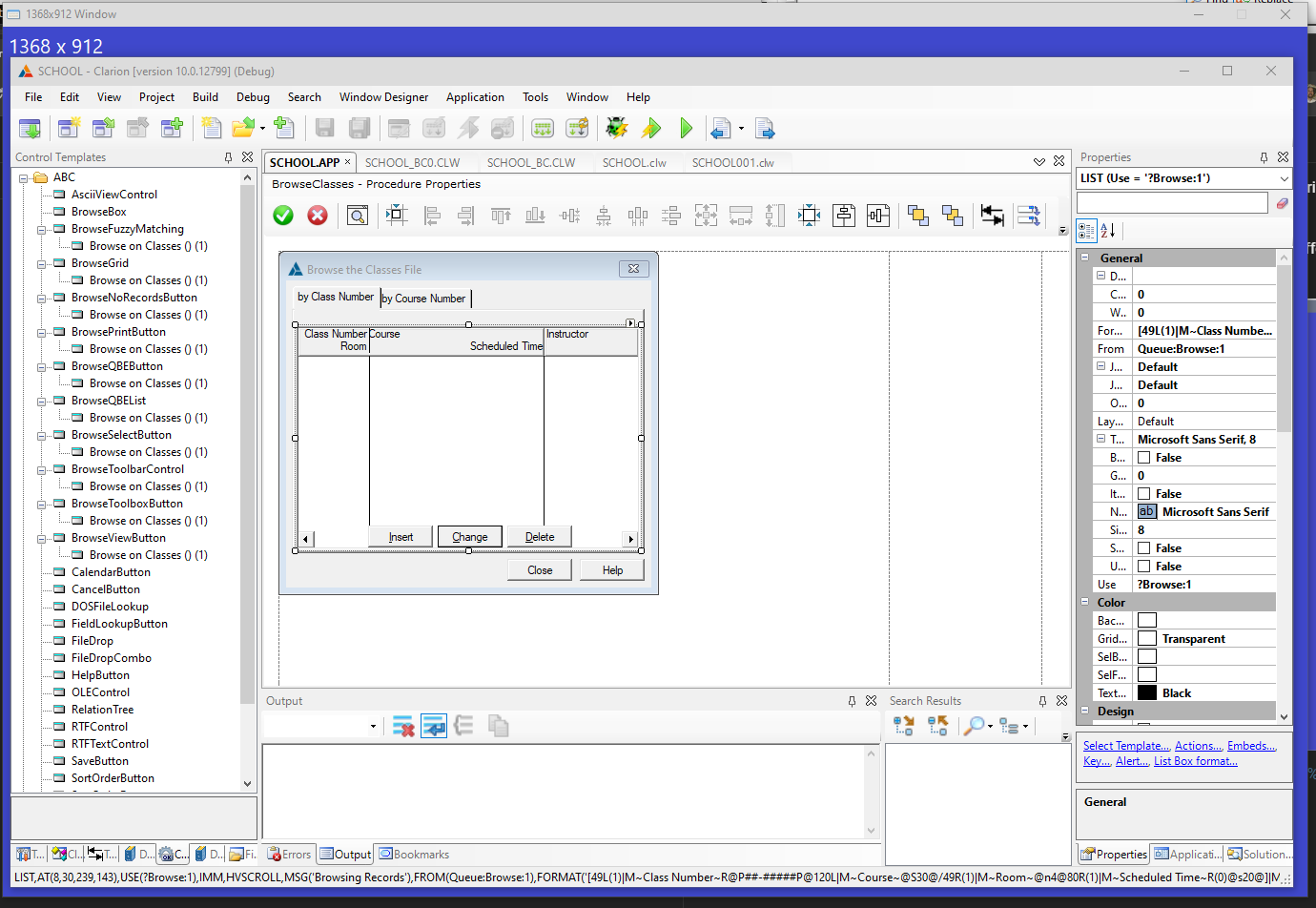Click the black Text color swatch
Image resolution: width=1316 pixels, height=908 pixels.
pos(1147,693)
